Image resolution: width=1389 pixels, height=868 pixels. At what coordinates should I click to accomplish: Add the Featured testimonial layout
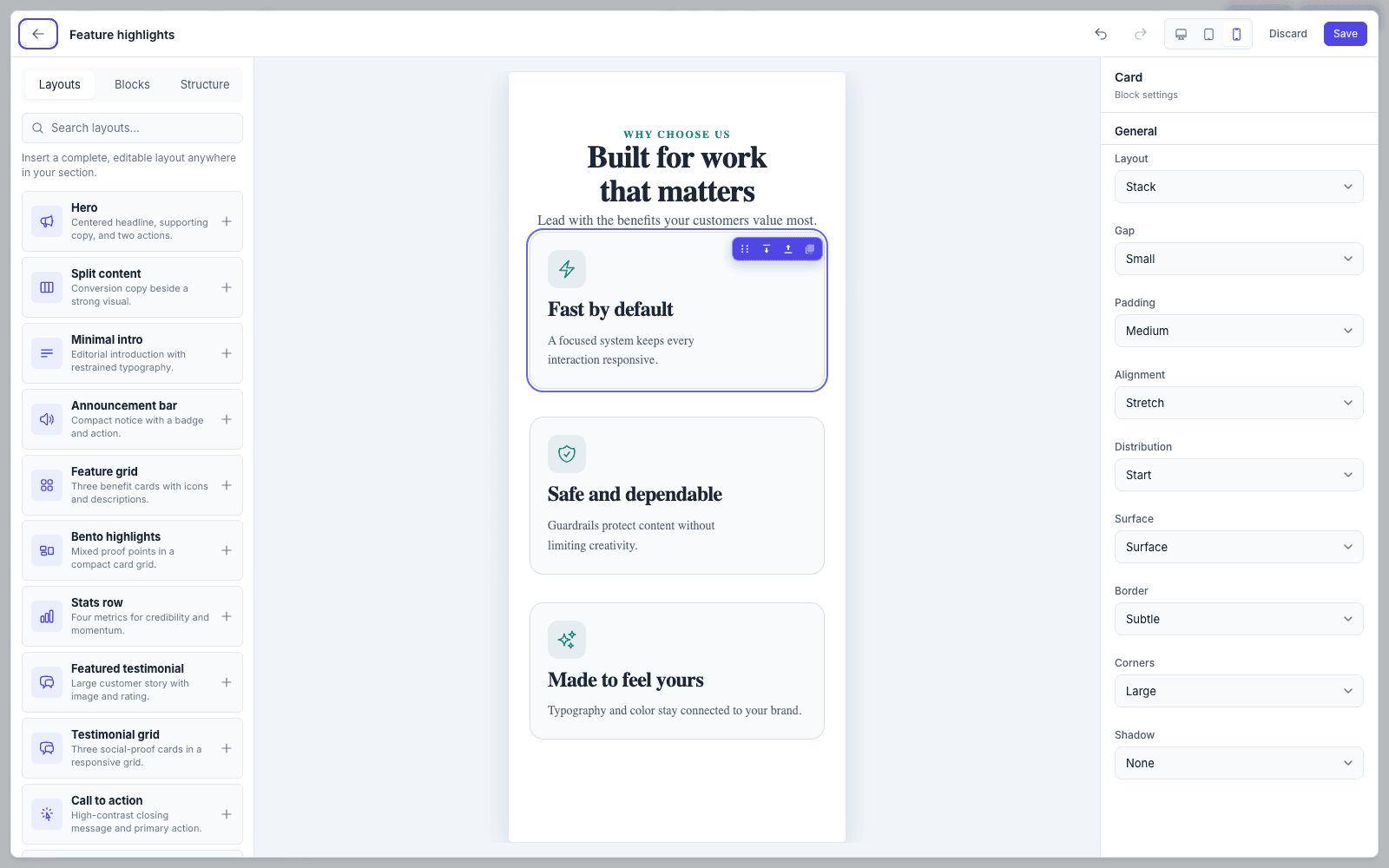[x=227, y=682]
